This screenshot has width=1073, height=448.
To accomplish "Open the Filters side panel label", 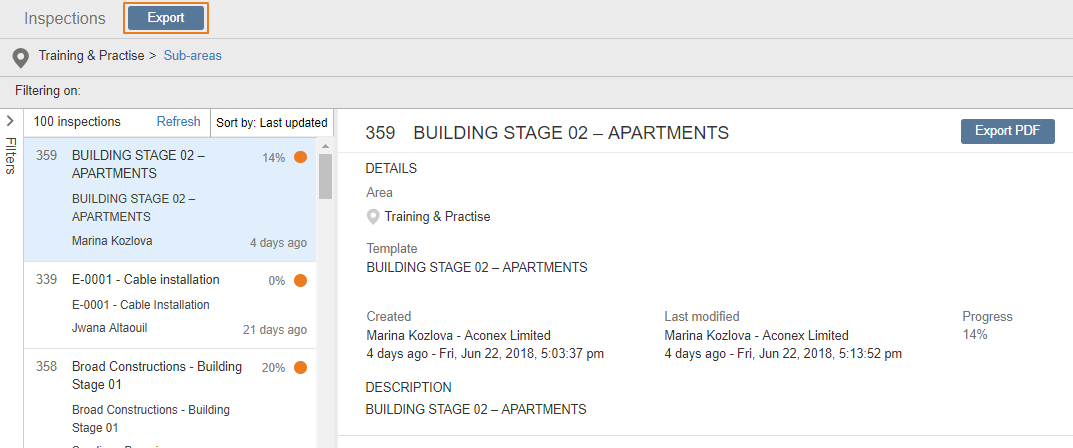I will pyautogui.click(x=10, y=156).
